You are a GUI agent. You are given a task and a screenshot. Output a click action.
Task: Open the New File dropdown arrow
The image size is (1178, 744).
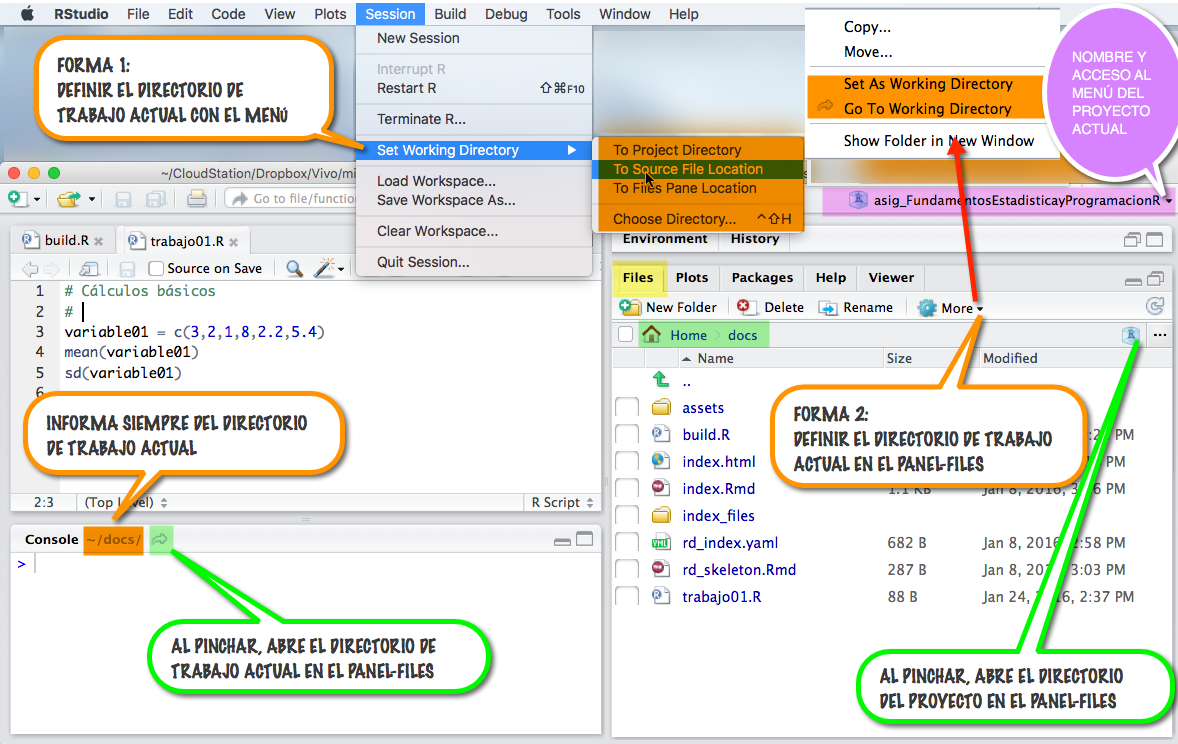(x=37, y=200)
